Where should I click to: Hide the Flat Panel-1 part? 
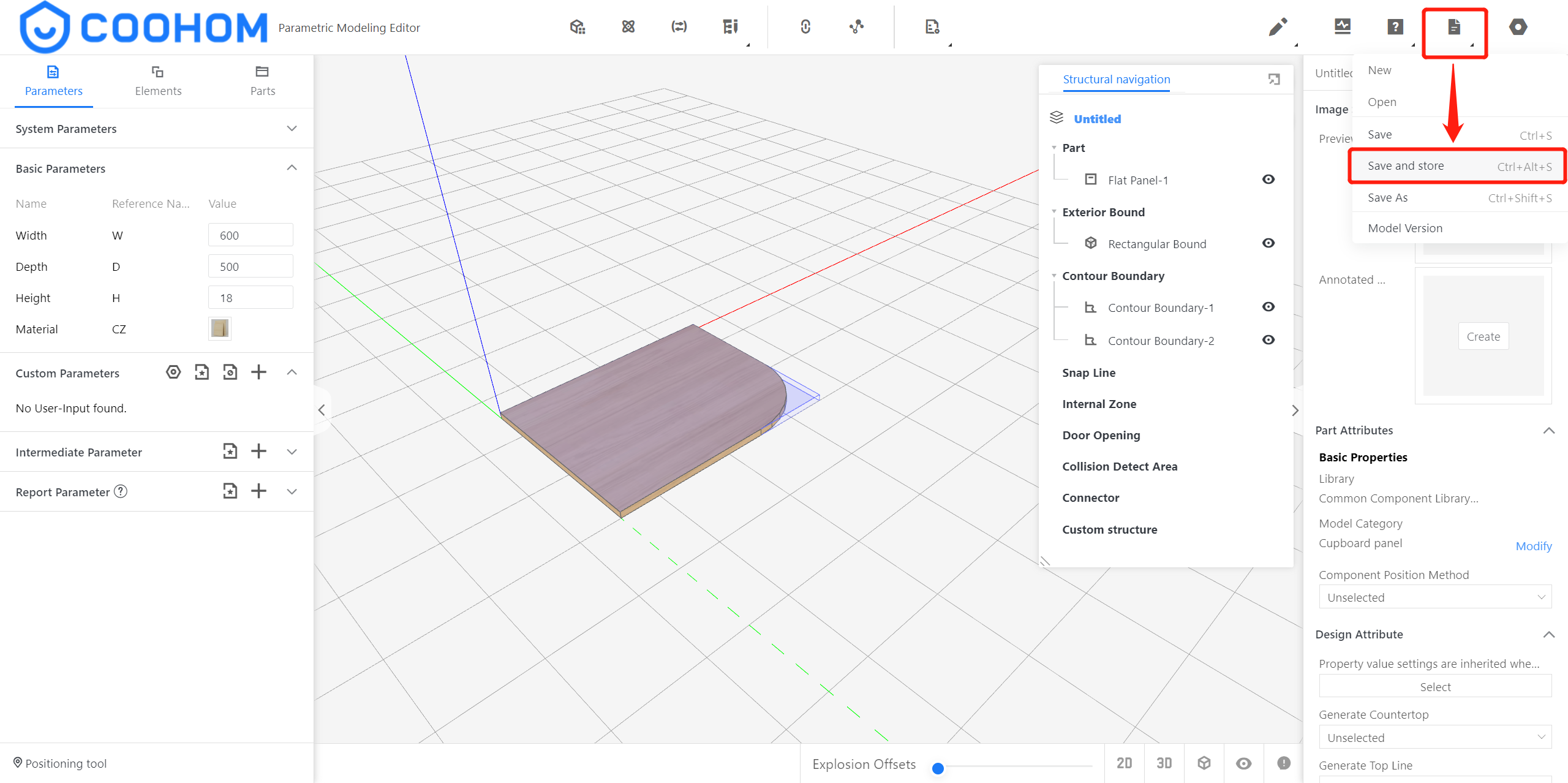click(1268, 180)
